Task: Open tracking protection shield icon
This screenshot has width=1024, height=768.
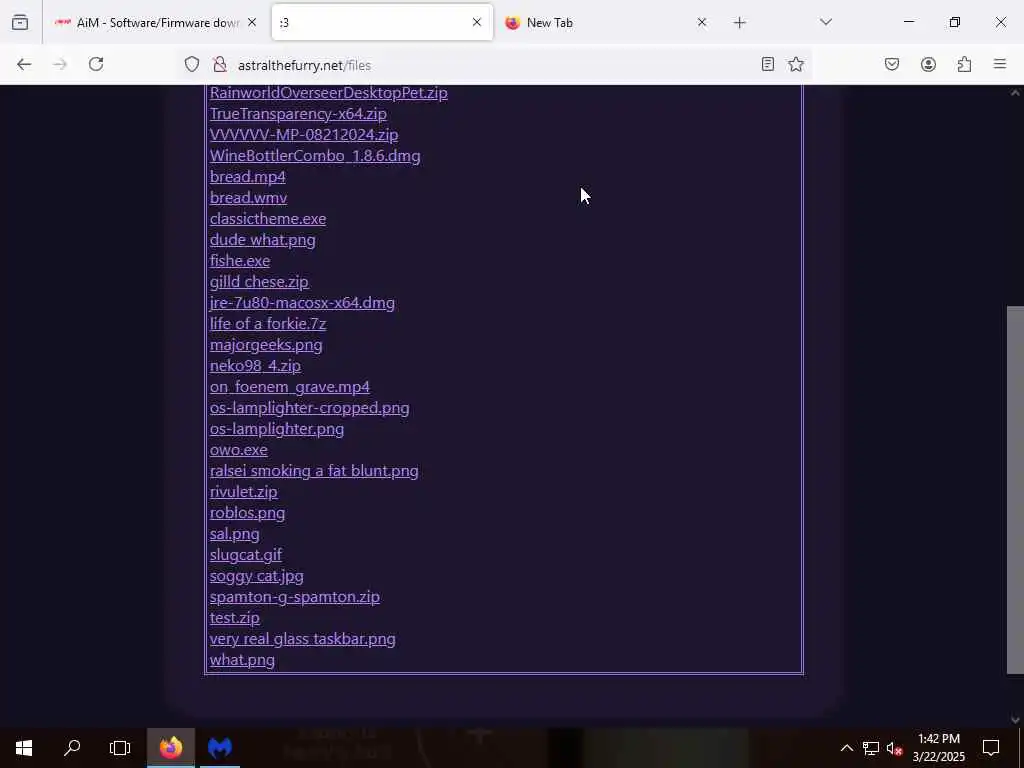Action: click(191, 64)
